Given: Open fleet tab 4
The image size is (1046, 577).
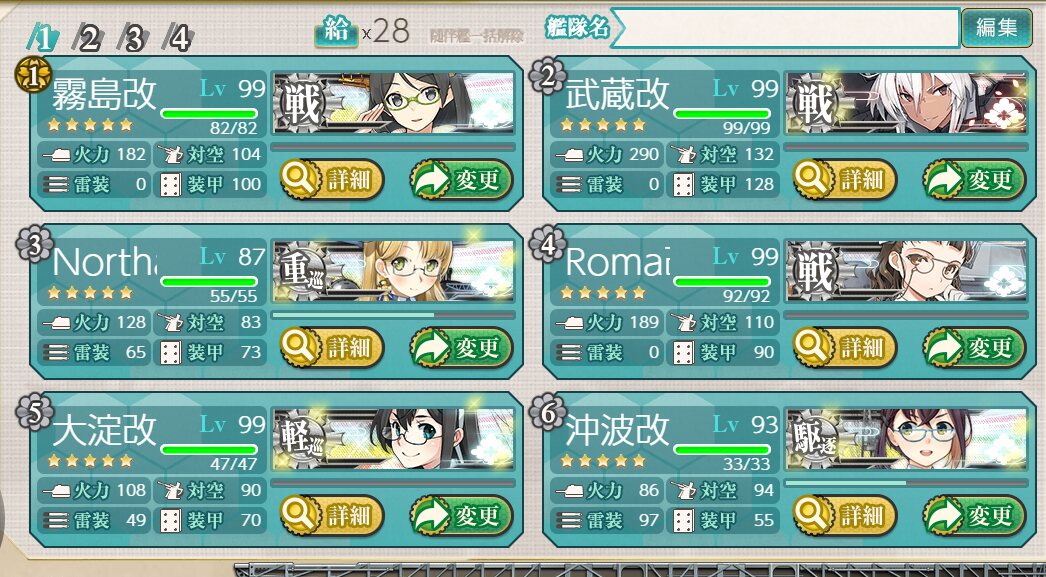Looking at the screenshot, I should point(178,39).
